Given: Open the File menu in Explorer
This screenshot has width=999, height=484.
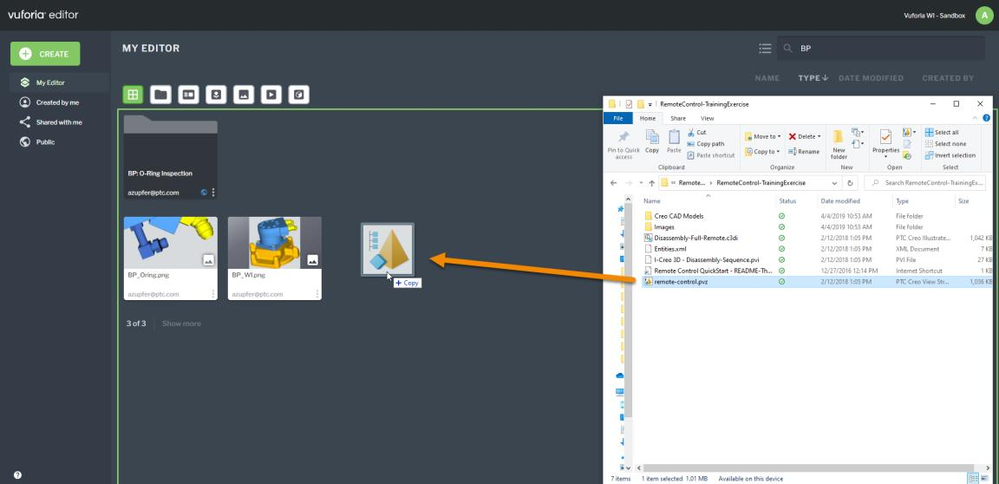Looking at the screenshot, I should (x=619, y=118).
